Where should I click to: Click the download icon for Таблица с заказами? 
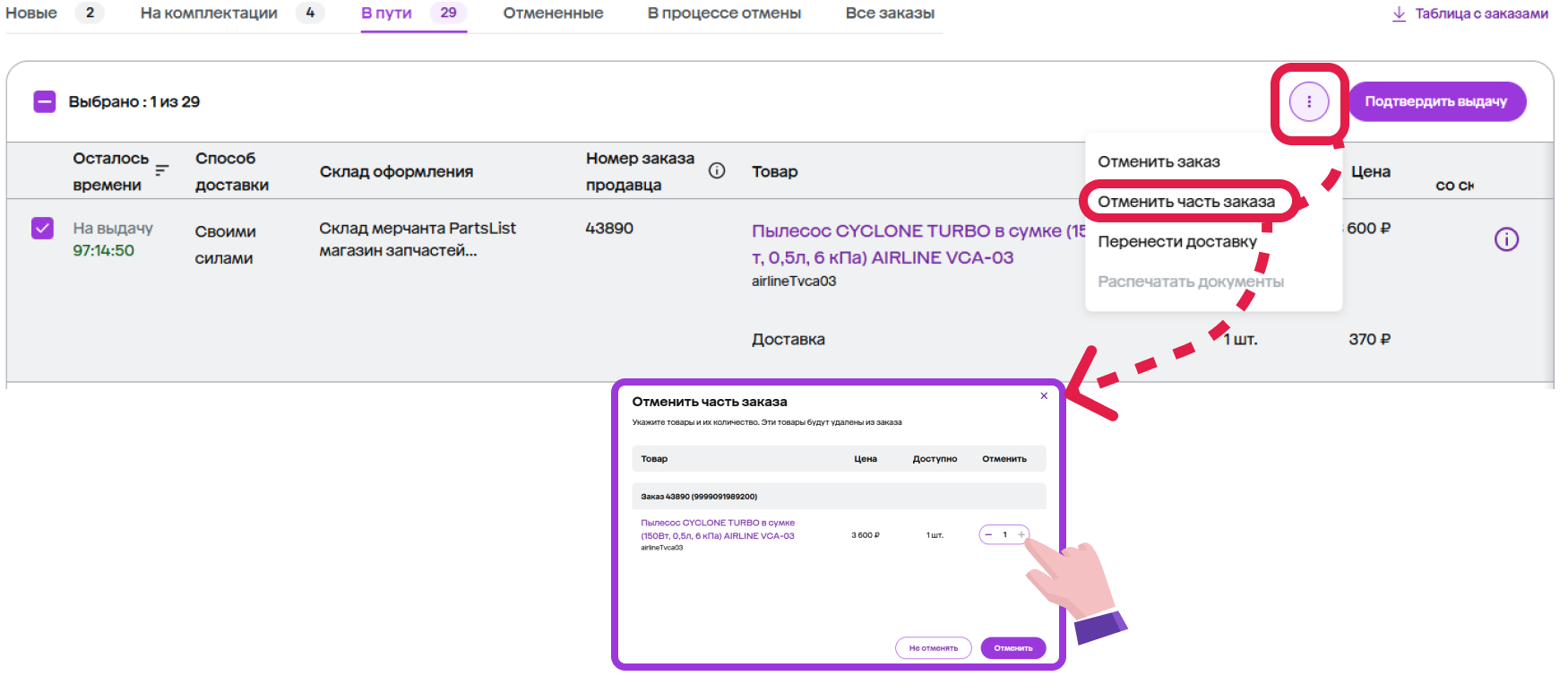pyautogui.click(x=1398, y=13)
